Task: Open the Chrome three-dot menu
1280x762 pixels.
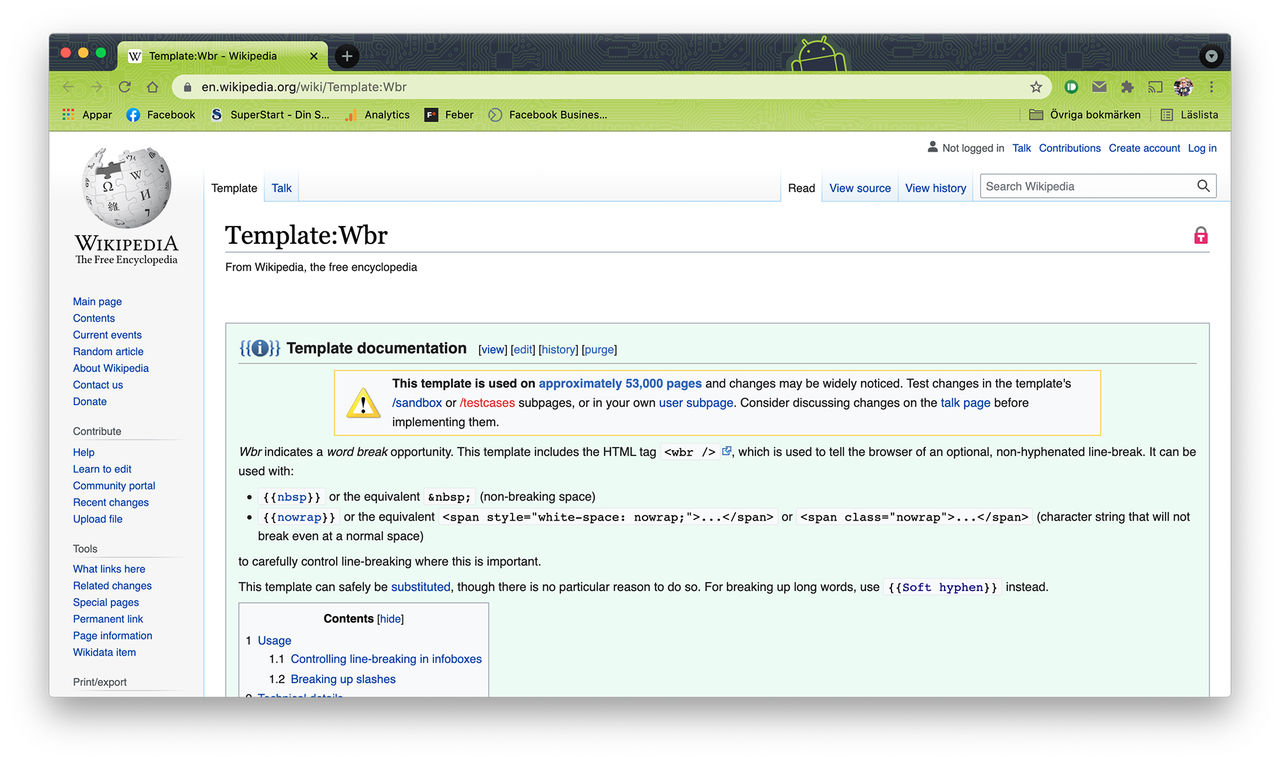Action: [1211, 87]
